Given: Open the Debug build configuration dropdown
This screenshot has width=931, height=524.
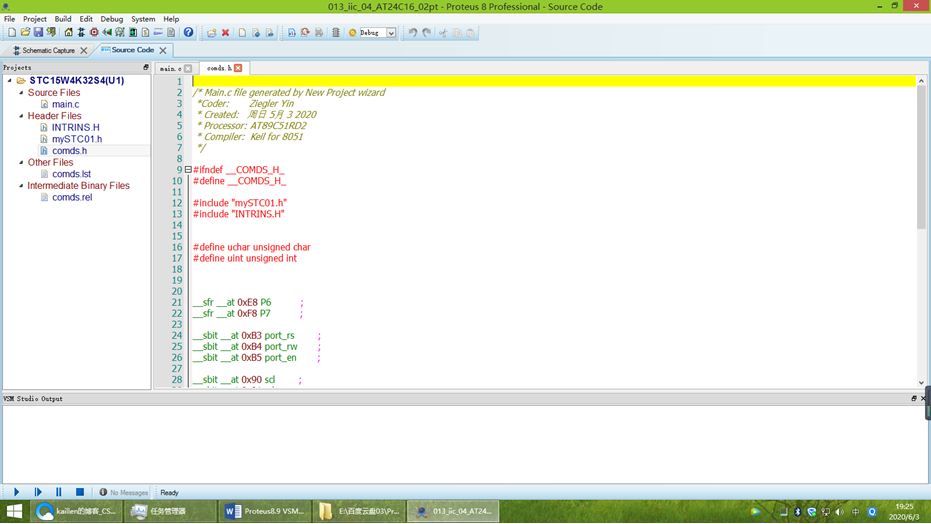Looking at the screenshot, I should [x=391, y=33].
